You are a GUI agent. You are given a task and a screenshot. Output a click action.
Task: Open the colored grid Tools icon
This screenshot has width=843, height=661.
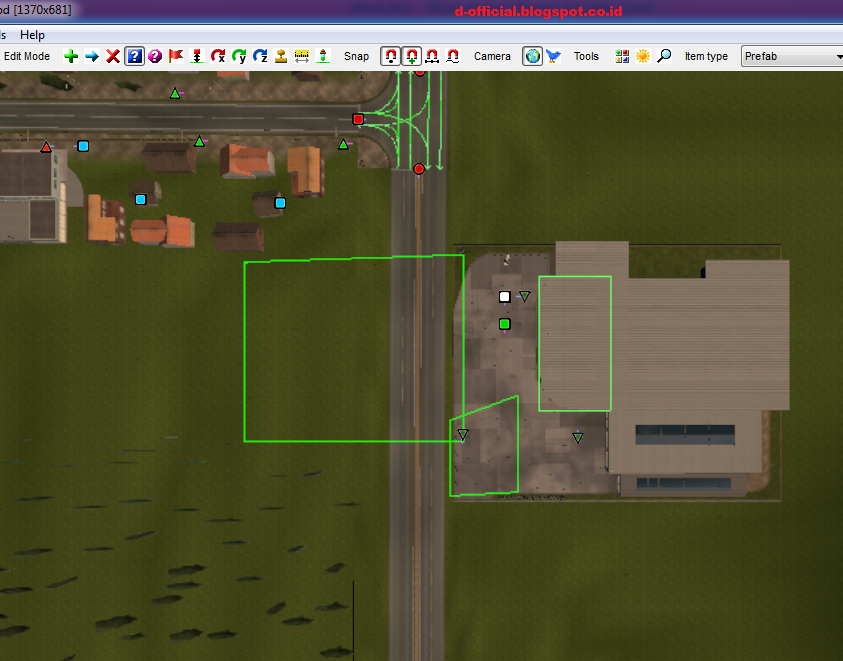point(620,56)
